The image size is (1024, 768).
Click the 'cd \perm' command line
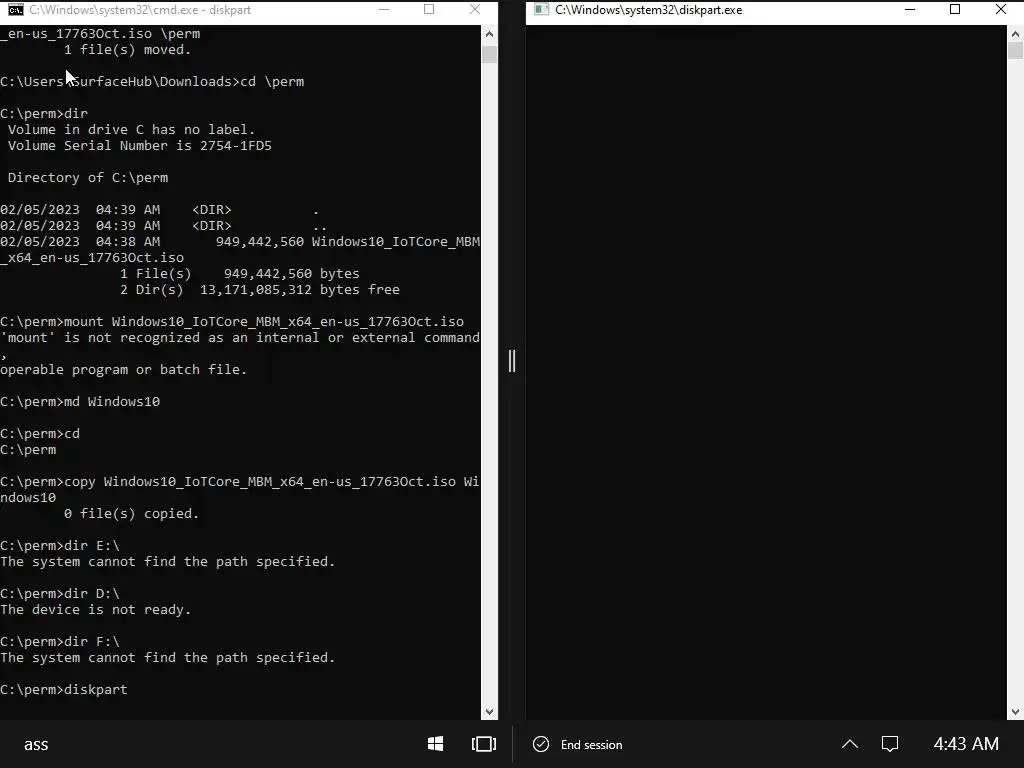(x=152, y=82)
